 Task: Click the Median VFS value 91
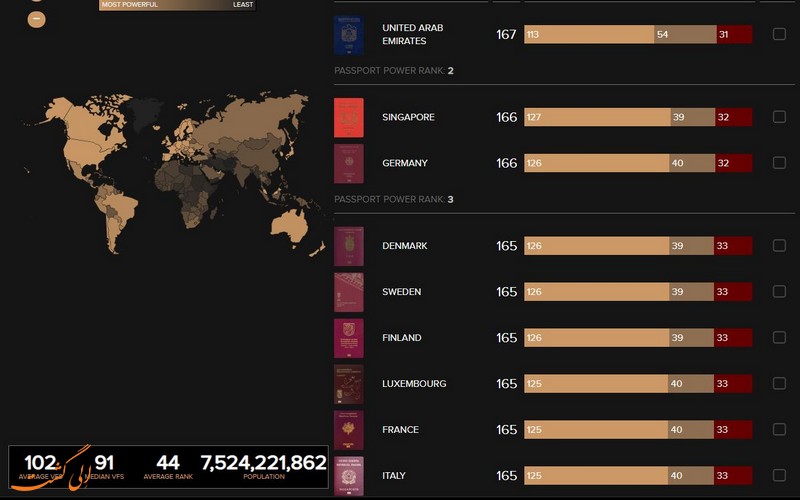[104, 462]
